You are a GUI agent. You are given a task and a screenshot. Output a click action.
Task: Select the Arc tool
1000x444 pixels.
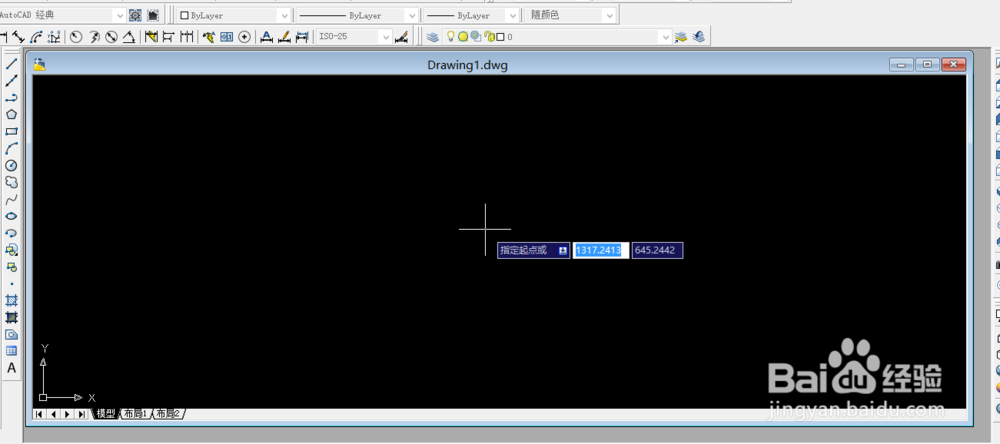click(x=11, y=149)
